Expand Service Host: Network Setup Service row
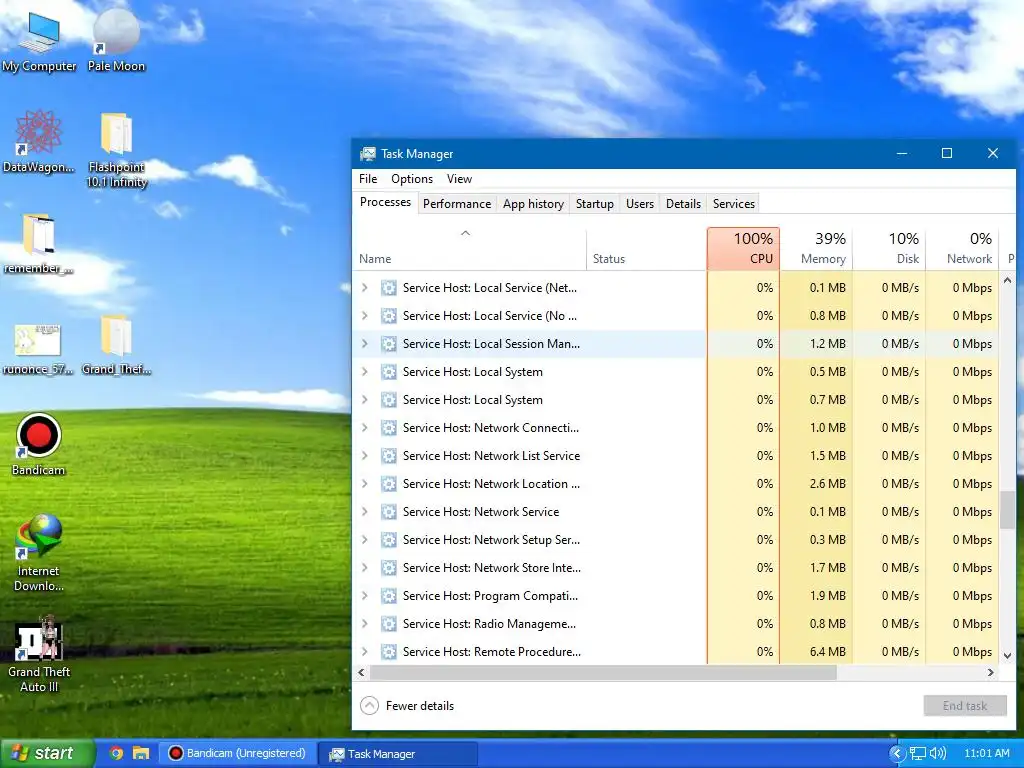Viewport: 1024px width, 768px height. coord(365,539)
